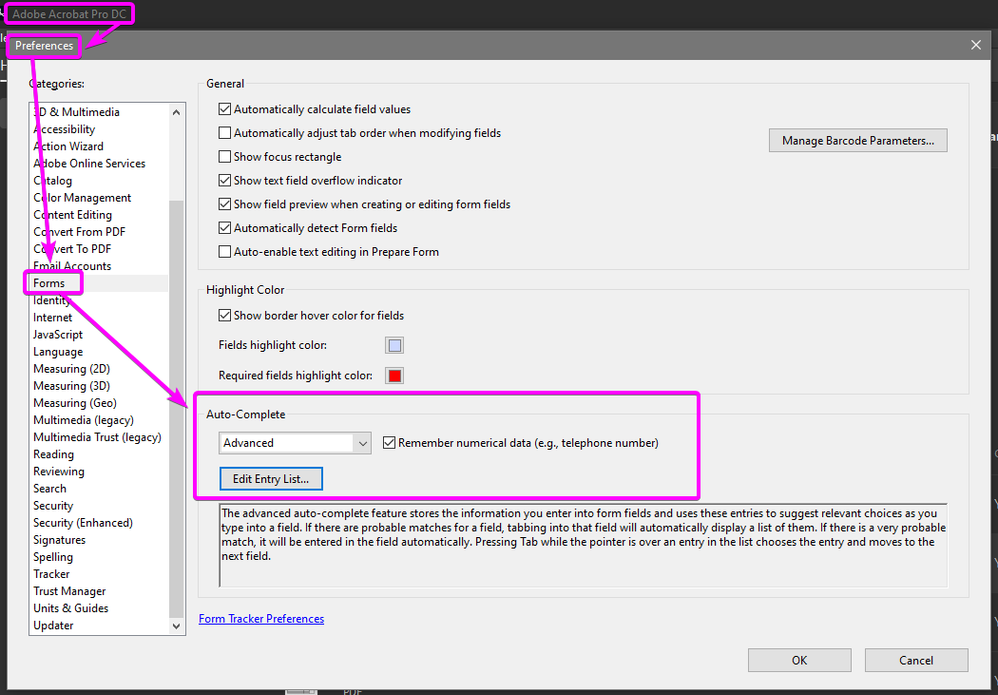This screenshot has width=998, height=695.
Task: Toggle Remember numerical data checkbox
Action: click(390, 443)
